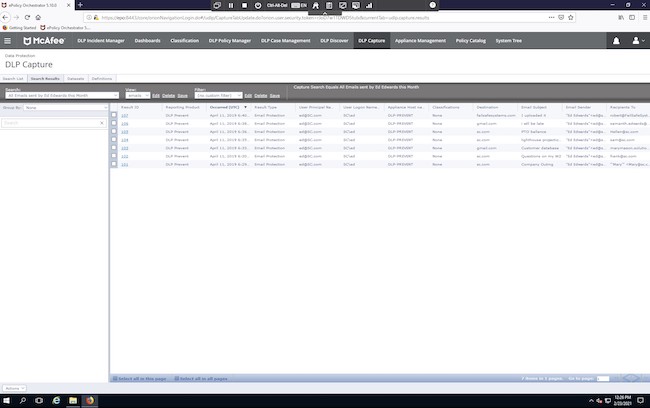
Task: Go back in the browser
Action: [x=5, y=17]
